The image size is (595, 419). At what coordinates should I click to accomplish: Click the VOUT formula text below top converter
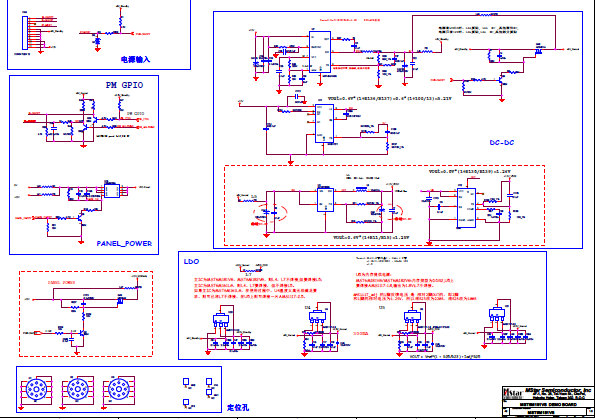[390, 98]
